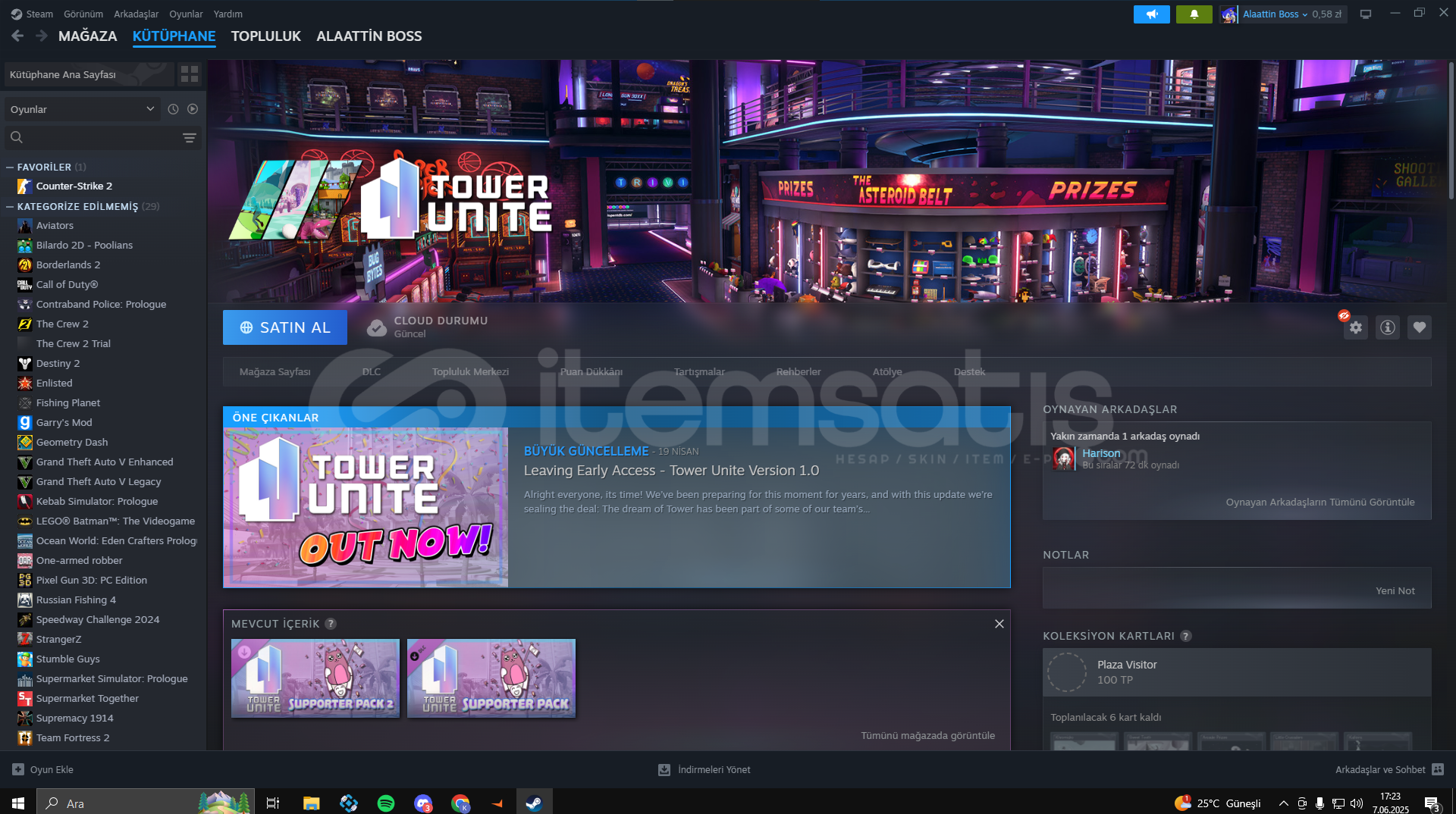Open game settings gear icon

pyautogui.click(x=1355, y=327)
